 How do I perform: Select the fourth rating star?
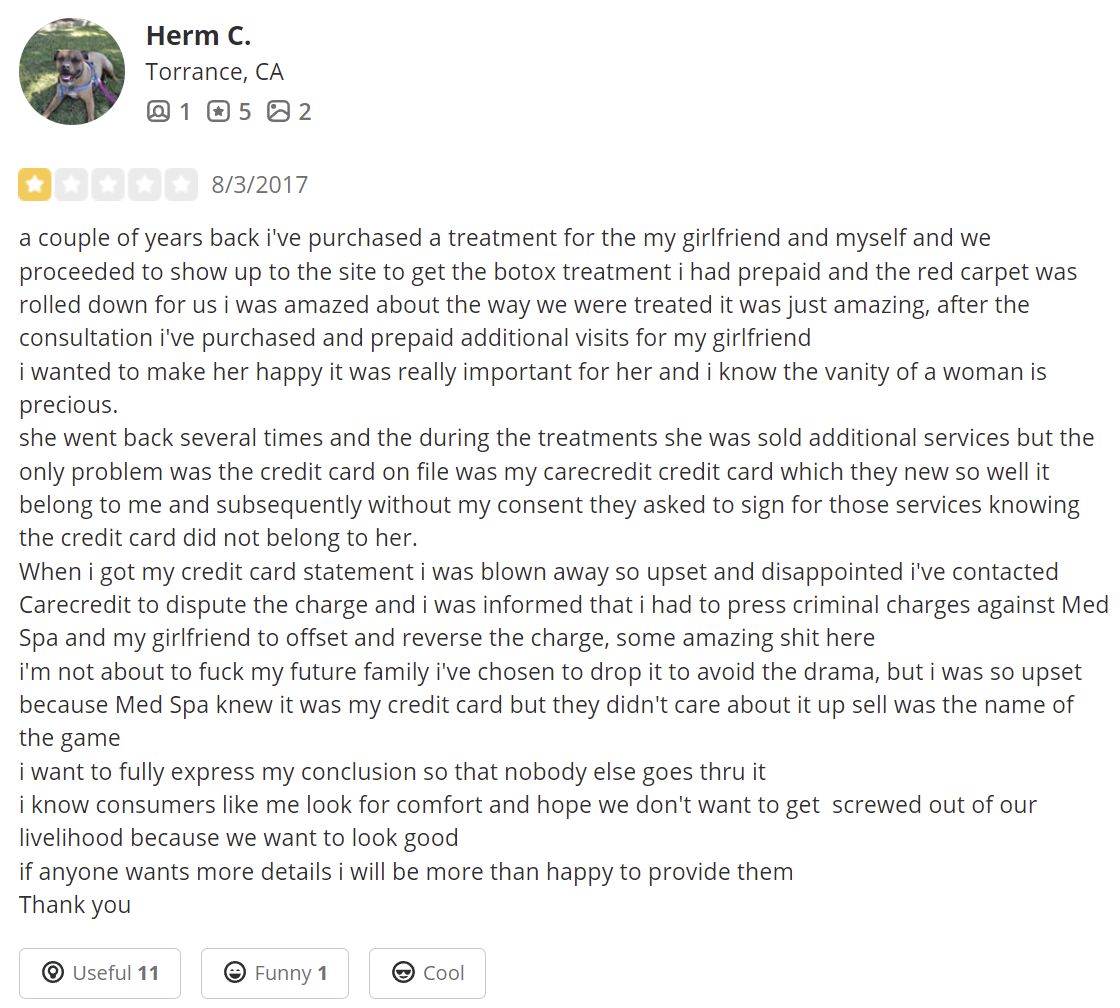coord(144,184)
